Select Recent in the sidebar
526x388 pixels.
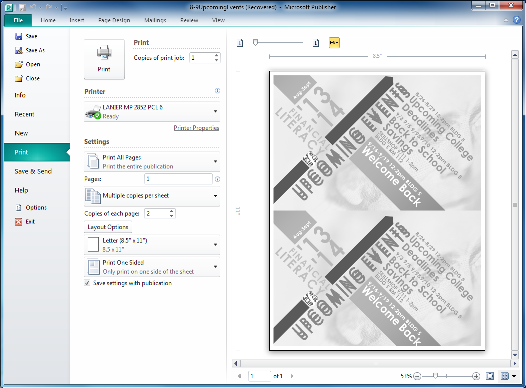click(x=24, y=114)
